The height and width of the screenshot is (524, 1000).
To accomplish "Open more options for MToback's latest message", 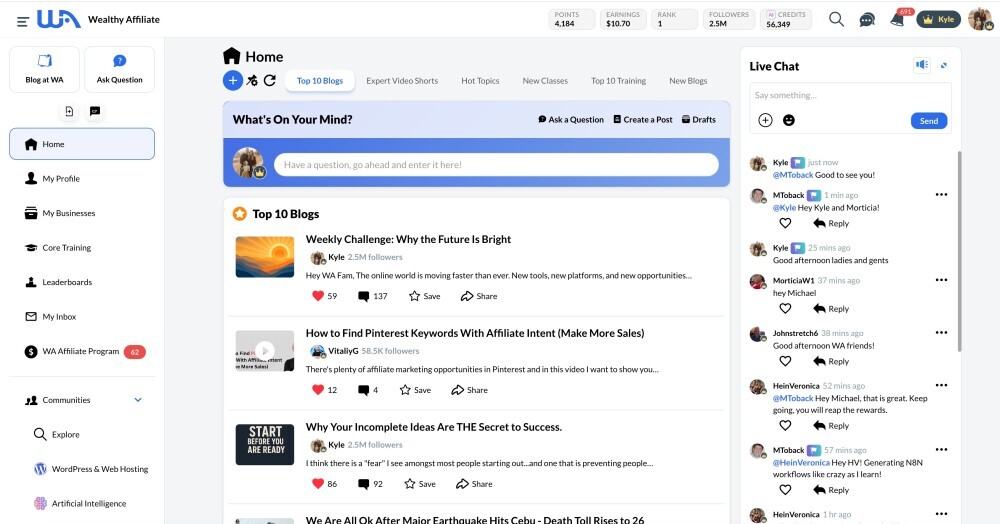I will click(x=940, y=195).
